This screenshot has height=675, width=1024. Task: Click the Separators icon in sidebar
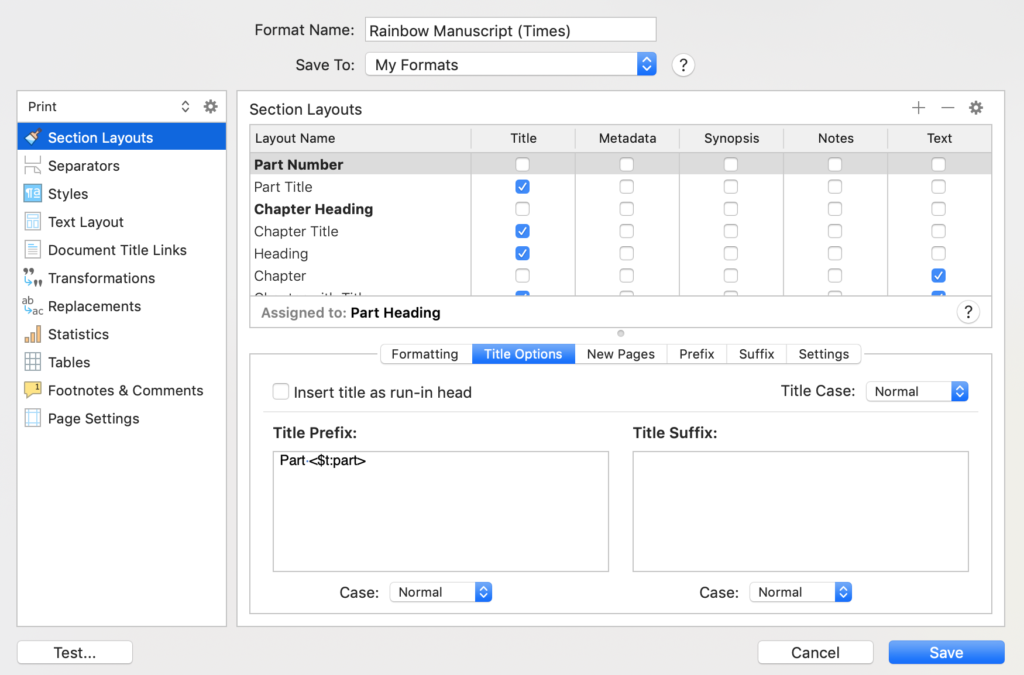click(x=33, y=165)
